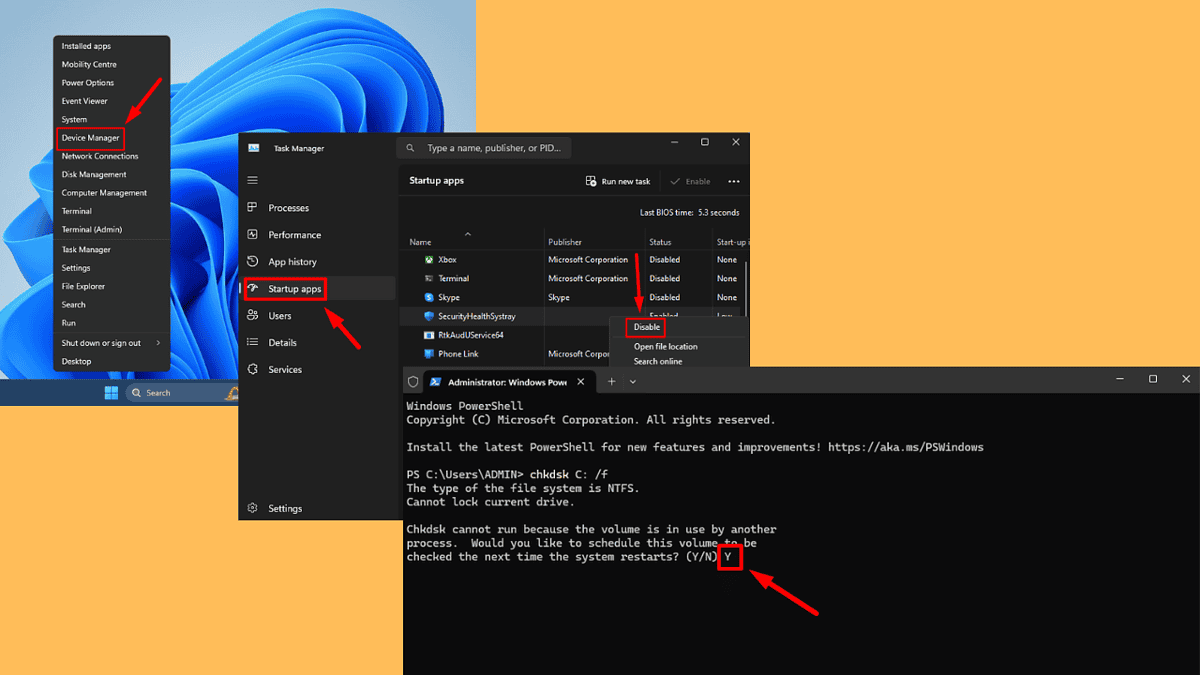This screenshot has width=1200, height=675.
Task: Click the PowerShell new tab plus button
Action: click(610, 381)
